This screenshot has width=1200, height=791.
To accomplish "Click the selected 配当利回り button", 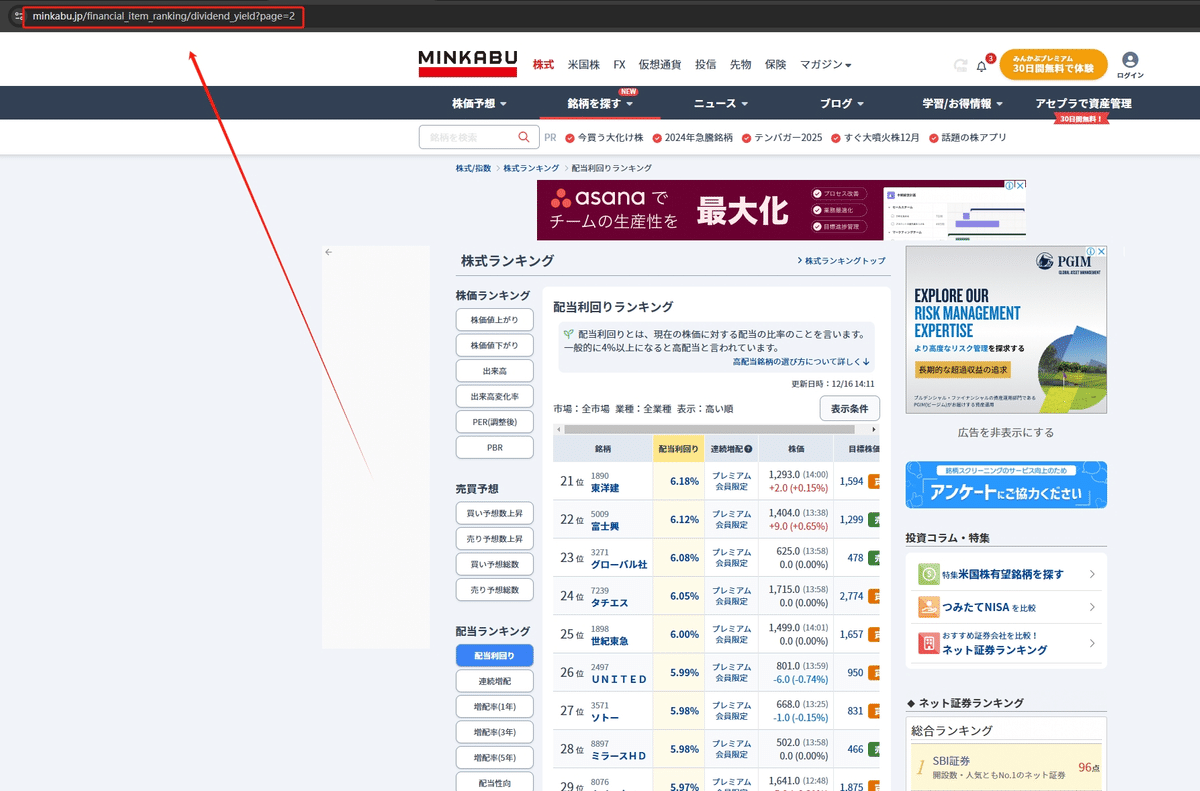I will (x=494, y=656).
